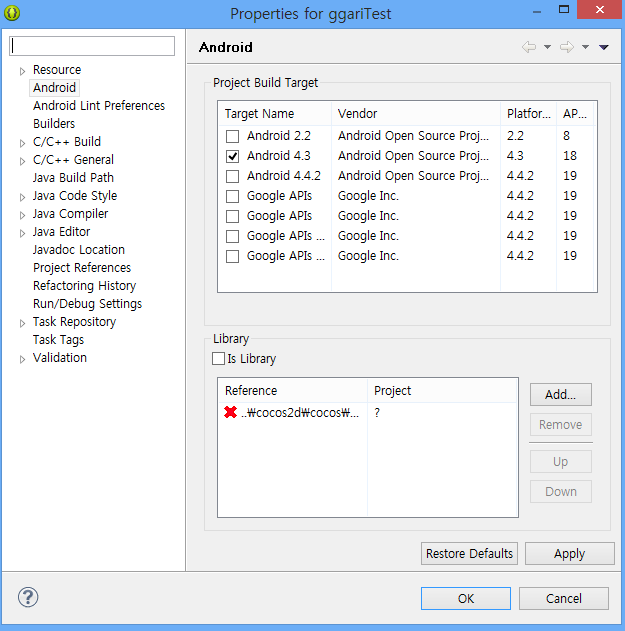Screen dimensions: 625x631
Task: Click the API value 8 cell
Action: (x=566, y=136)
